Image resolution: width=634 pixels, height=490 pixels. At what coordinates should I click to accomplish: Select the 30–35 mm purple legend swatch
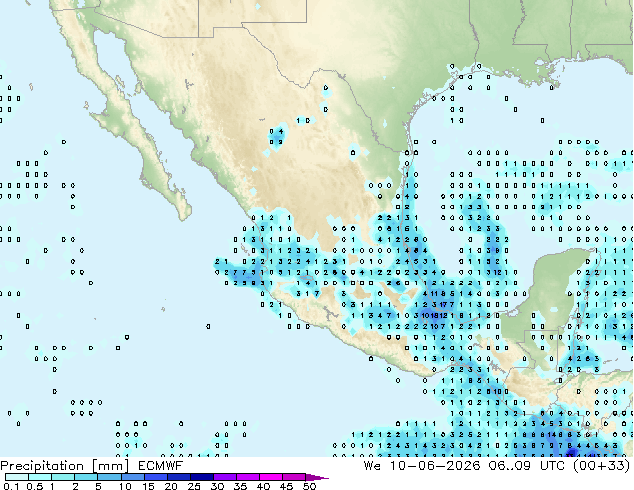(x=225, y=477)
